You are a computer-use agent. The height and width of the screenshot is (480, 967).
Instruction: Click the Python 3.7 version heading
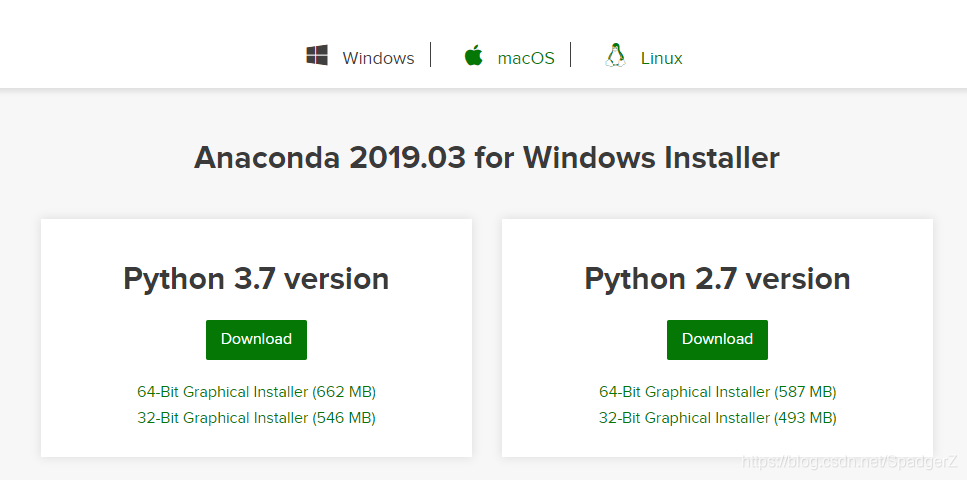pyautogui.click(x=256, y=278)
